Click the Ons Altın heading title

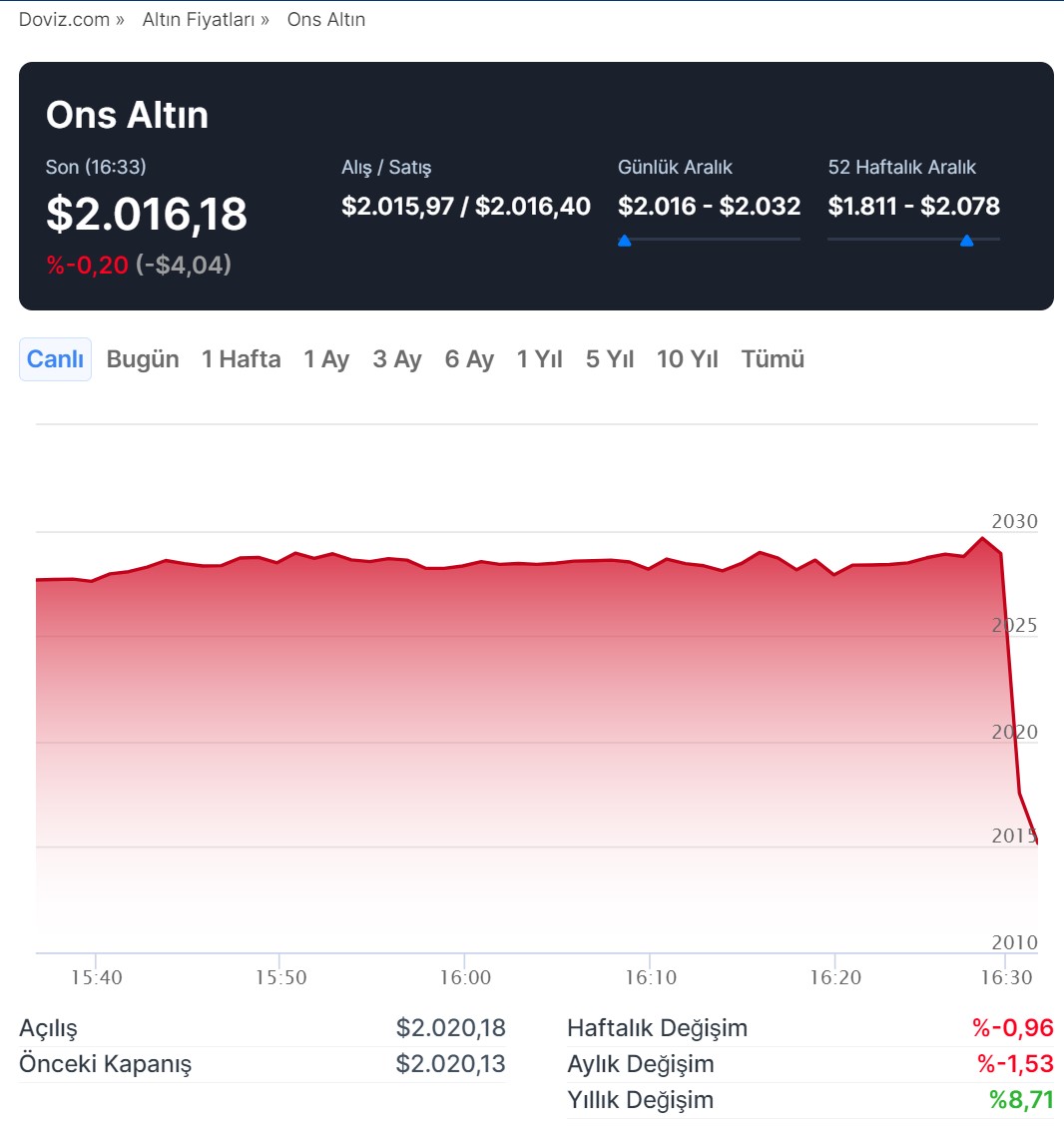(x=127, y=115)
